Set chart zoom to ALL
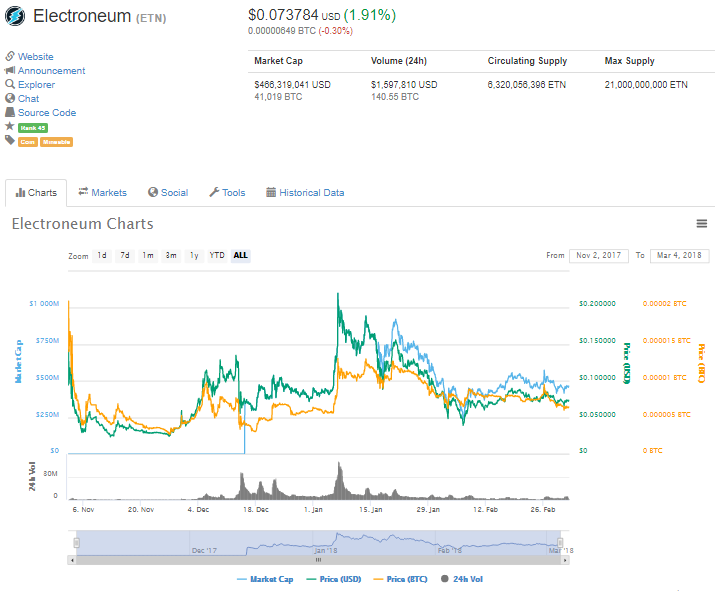This screenshot has height=591, width=720. click(x=241, y=255)
